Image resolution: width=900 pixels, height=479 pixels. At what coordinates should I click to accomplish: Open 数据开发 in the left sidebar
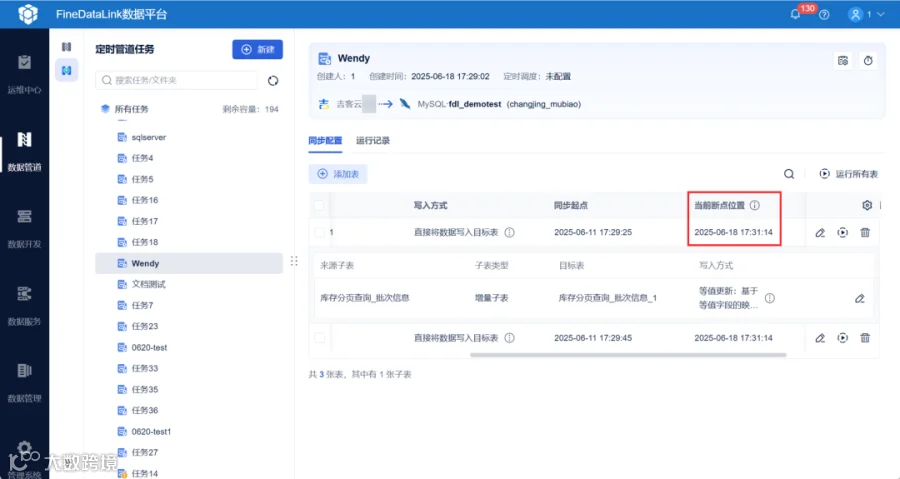coord(24,228)
